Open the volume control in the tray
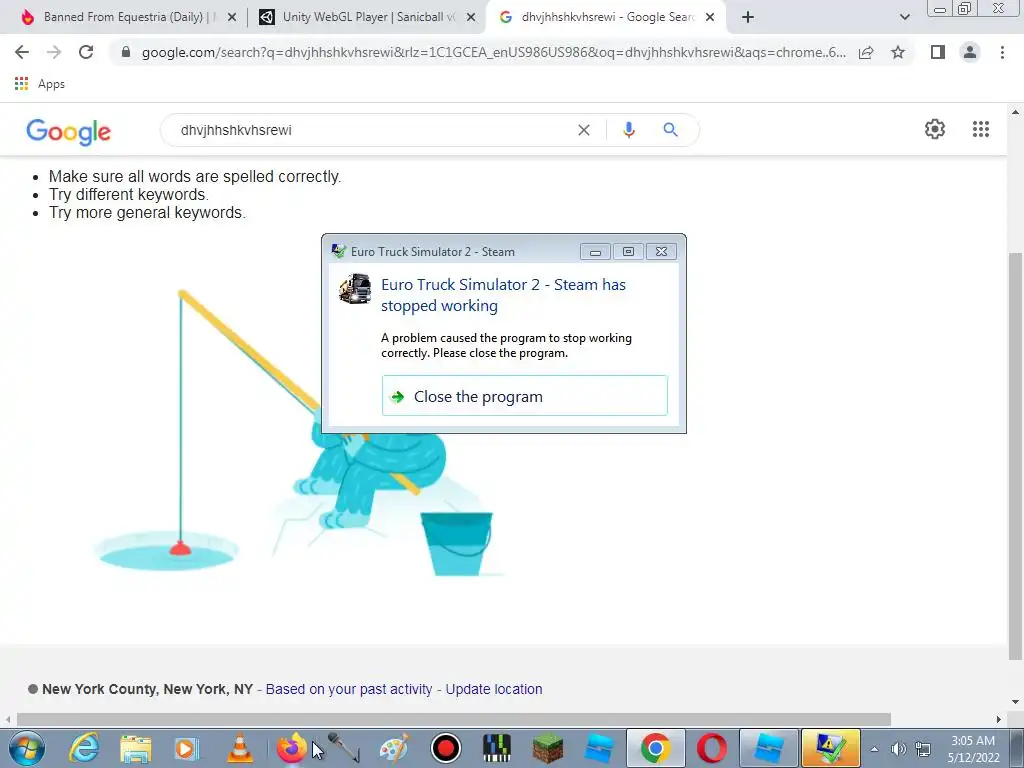 click(x=899, y=749)
